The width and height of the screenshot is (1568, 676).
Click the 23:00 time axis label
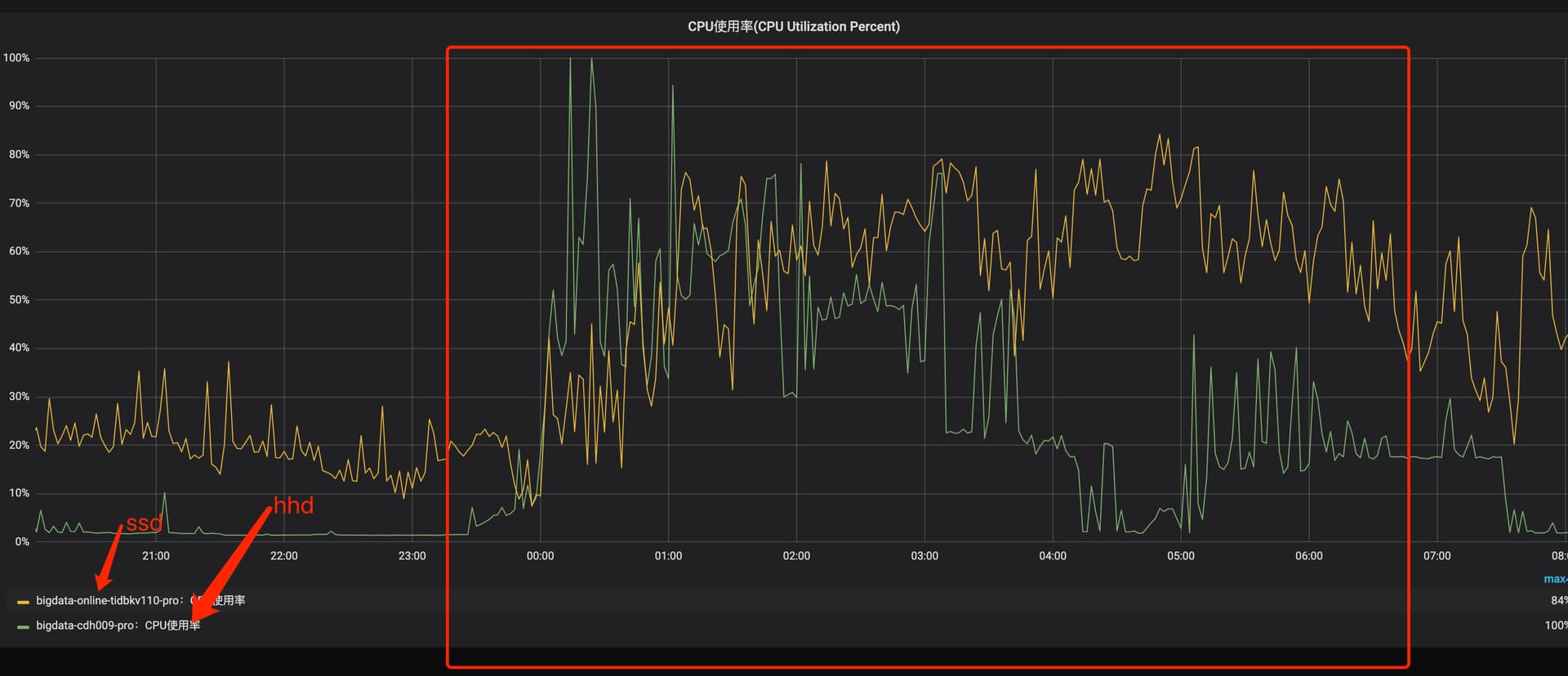click(412, 556)
